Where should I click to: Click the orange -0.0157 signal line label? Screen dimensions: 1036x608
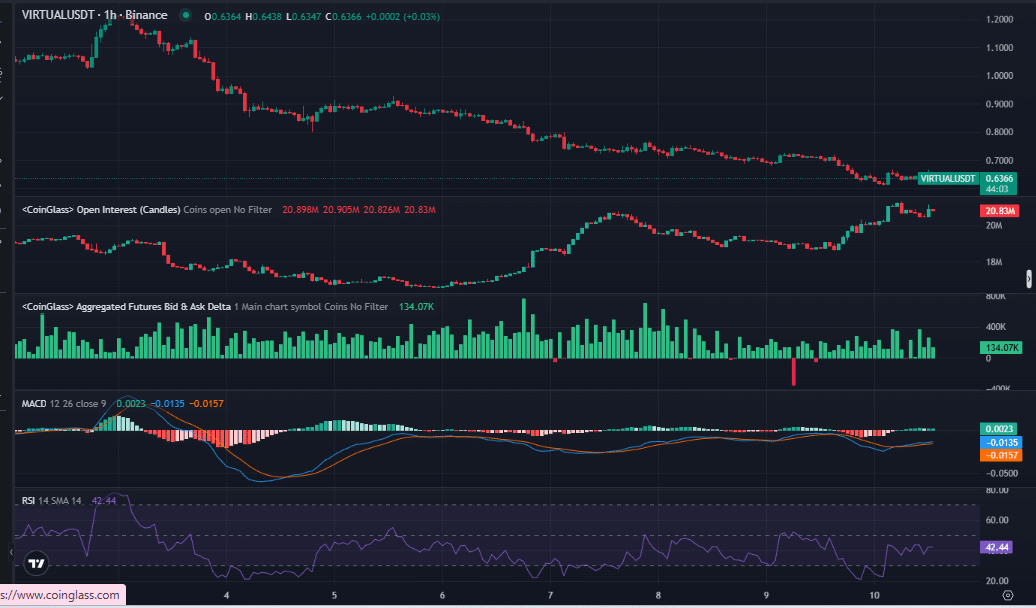coord(1000,455)
